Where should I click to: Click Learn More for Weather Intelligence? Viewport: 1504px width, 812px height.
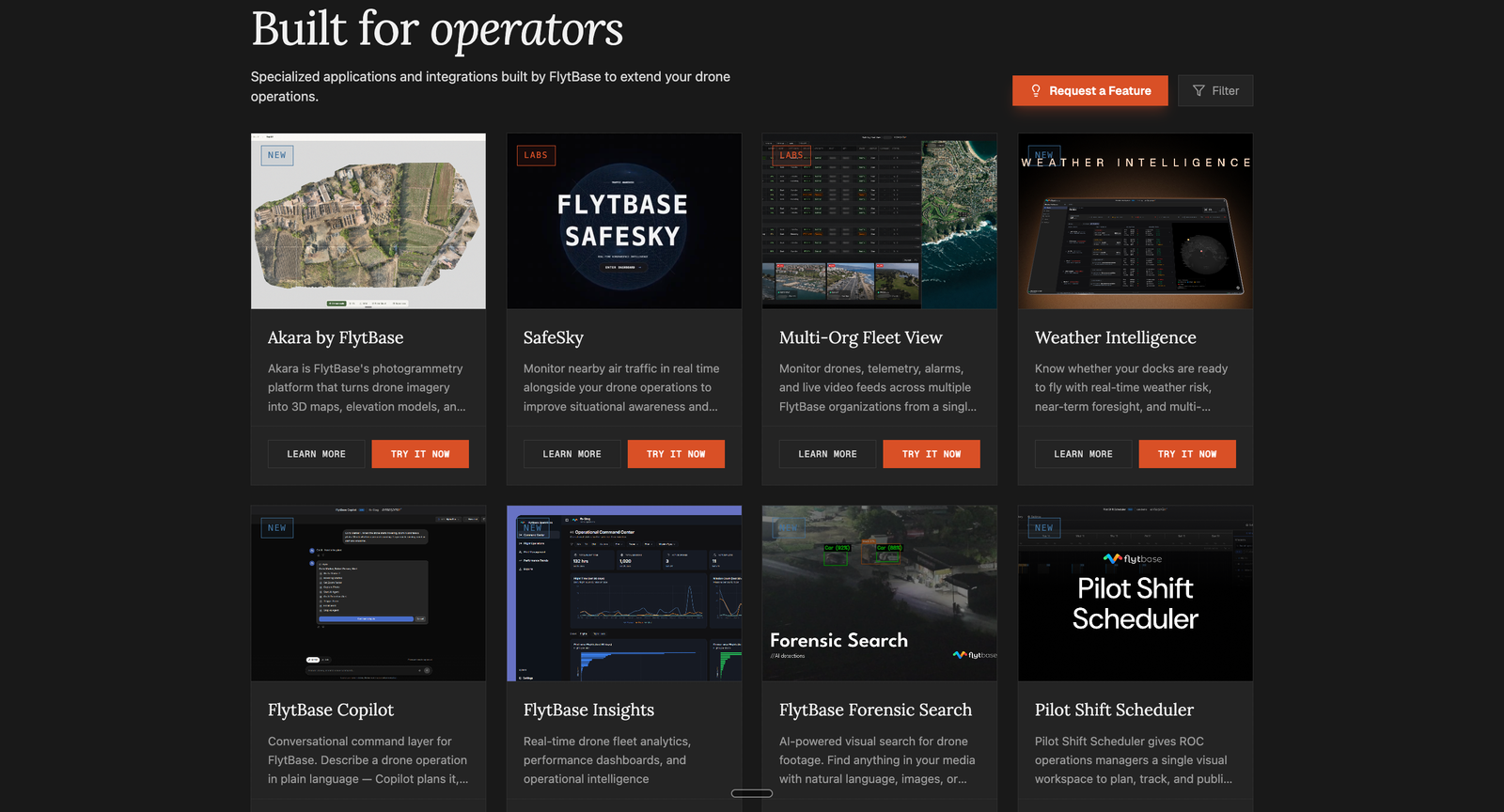click(1084, 454)
